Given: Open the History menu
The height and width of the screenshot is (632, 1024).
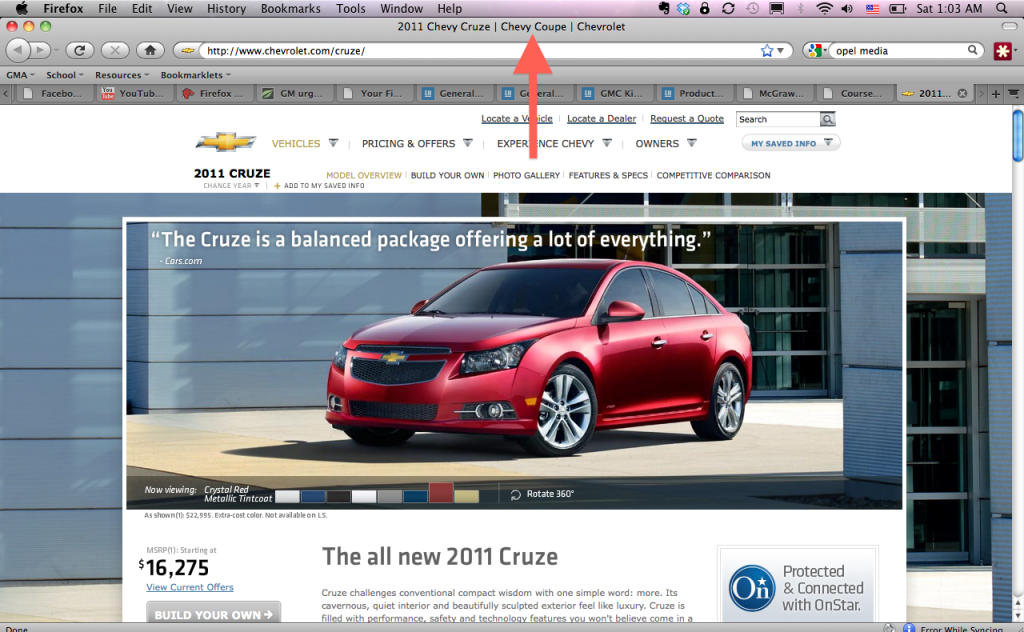Looking at the screenshot, I should 226,8.
